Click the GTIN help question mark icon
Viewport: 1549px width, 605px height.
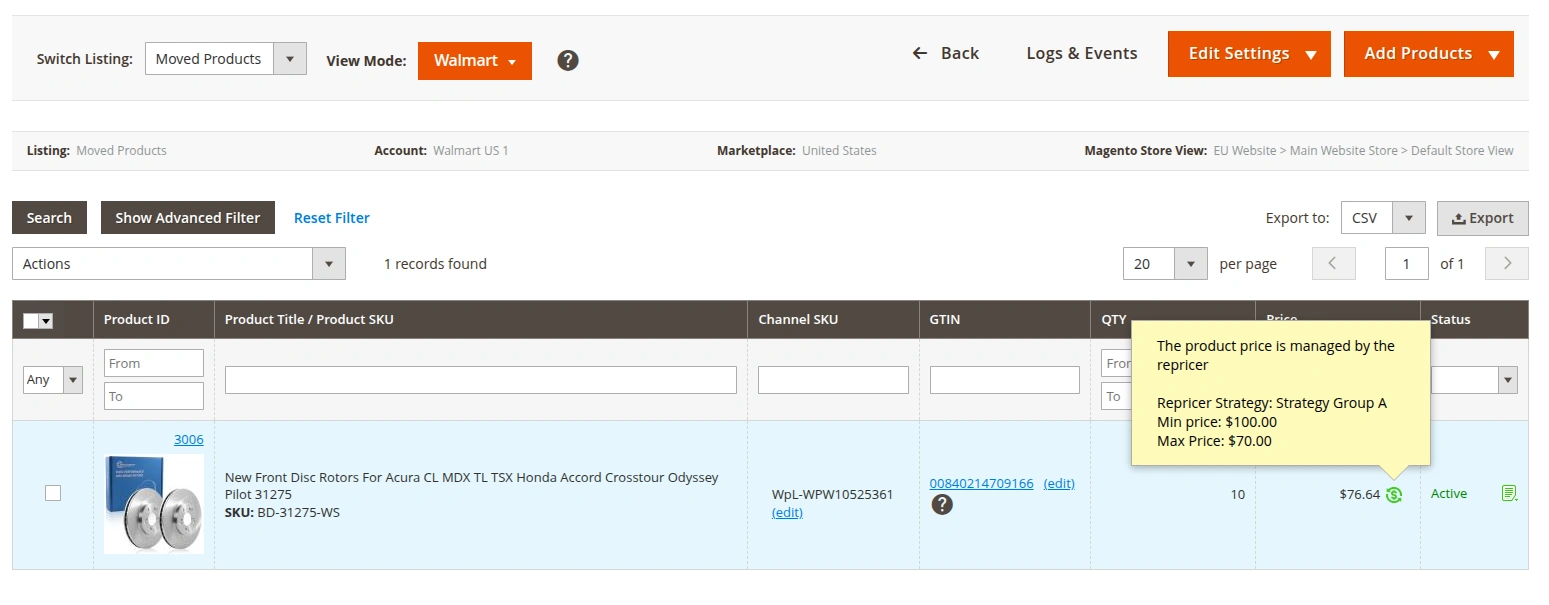coord(941,505)
